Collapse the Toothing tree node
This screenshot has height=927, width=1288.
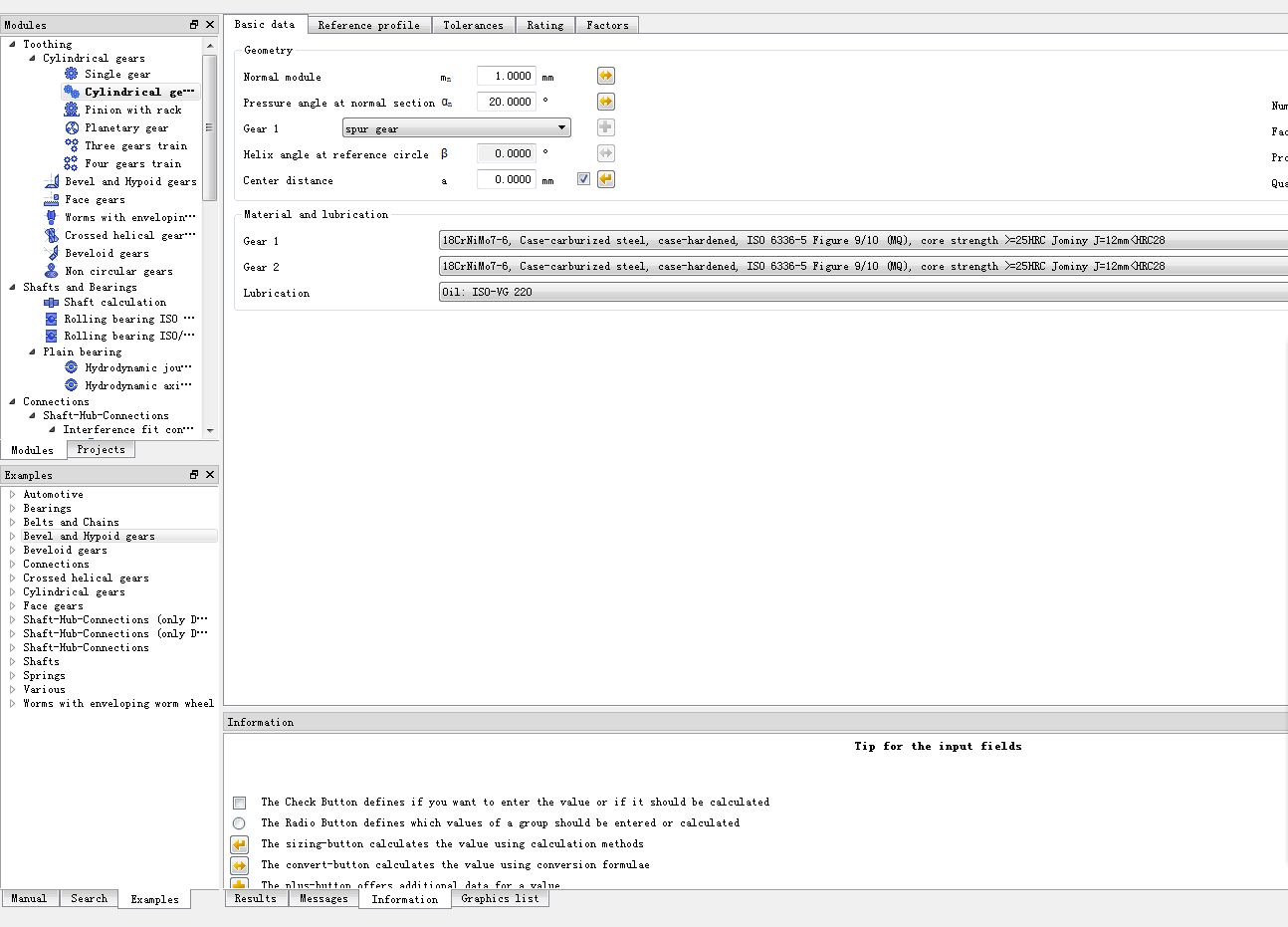click(x=12, y=44)
